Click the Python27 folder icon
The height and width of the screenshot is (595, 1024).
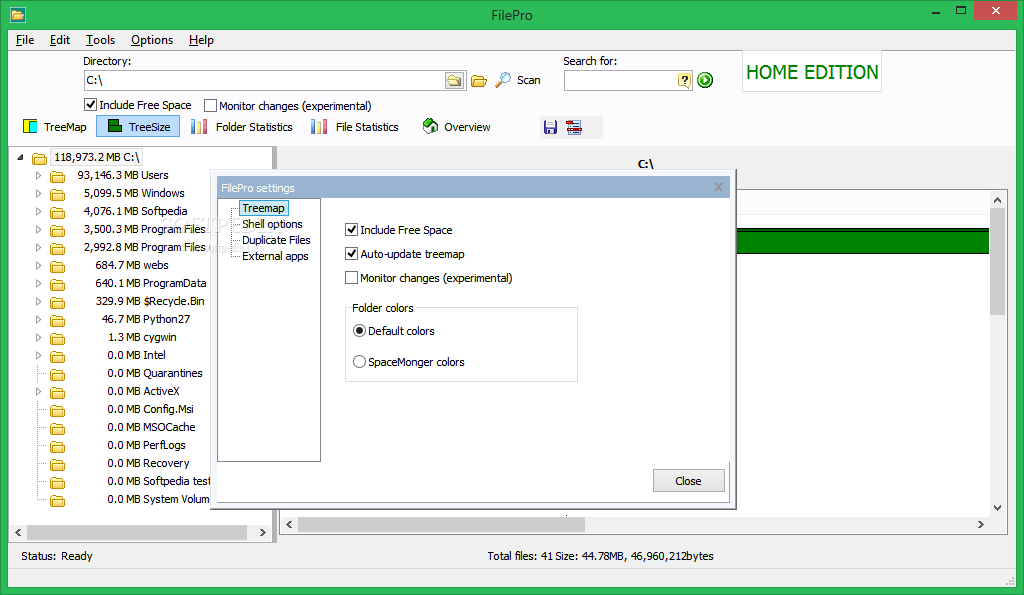tap(57, 321)
